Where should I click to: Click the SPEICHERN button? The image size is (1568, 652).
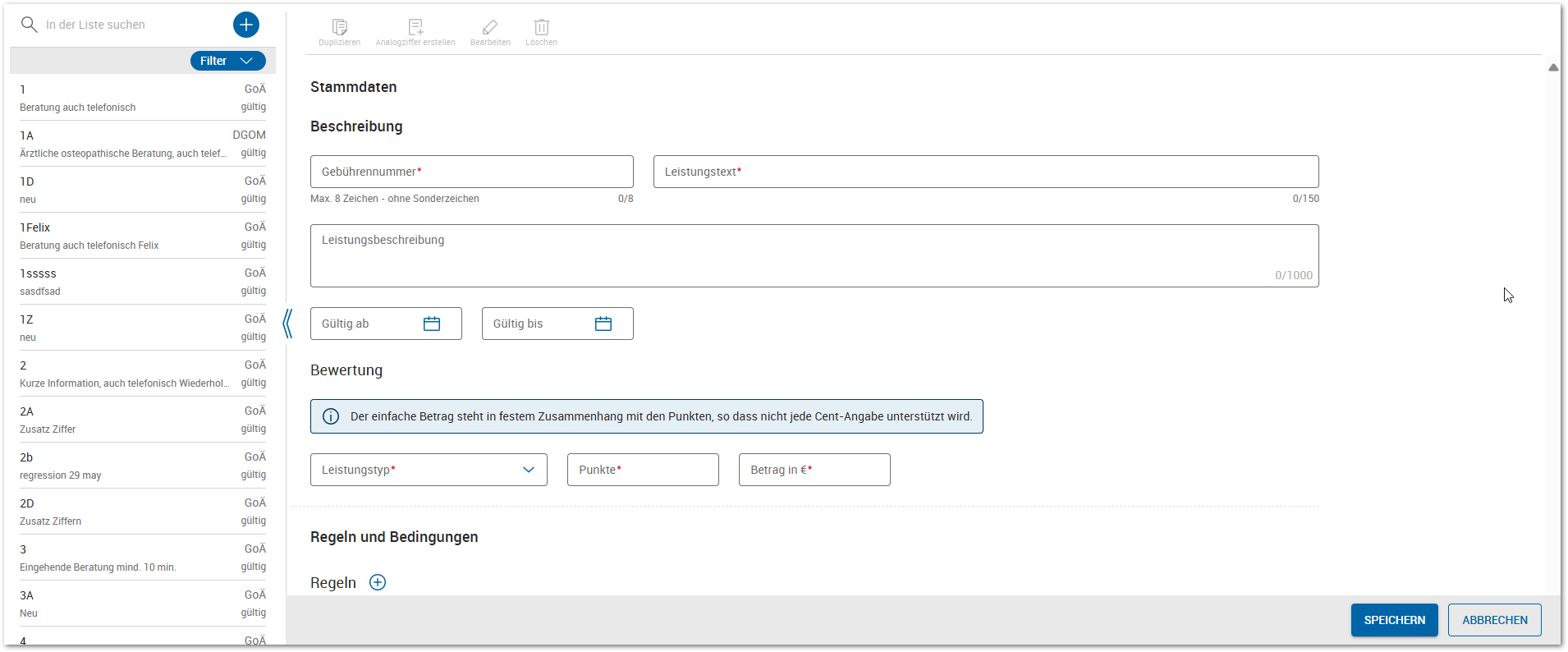pos(1394,620)
